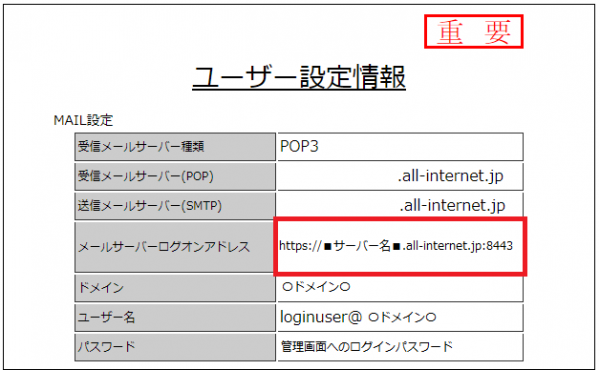Screen dimensions: 600x370
Task: Click the MAIL設定 section label
Action: click(83, 120)
